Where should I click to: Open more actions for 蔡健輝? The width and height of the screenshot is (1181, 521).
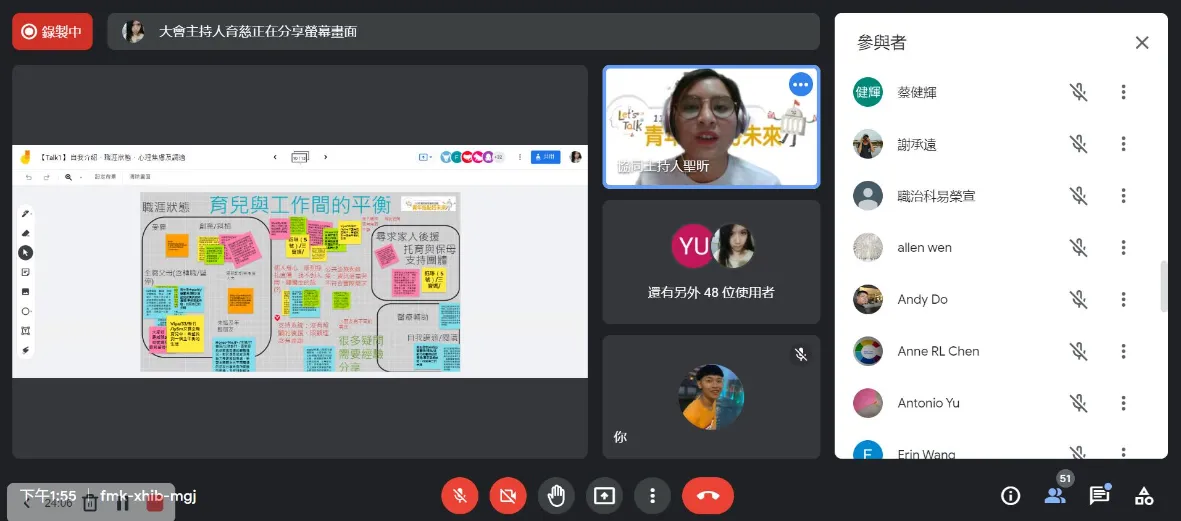[x=1124, y=92]
